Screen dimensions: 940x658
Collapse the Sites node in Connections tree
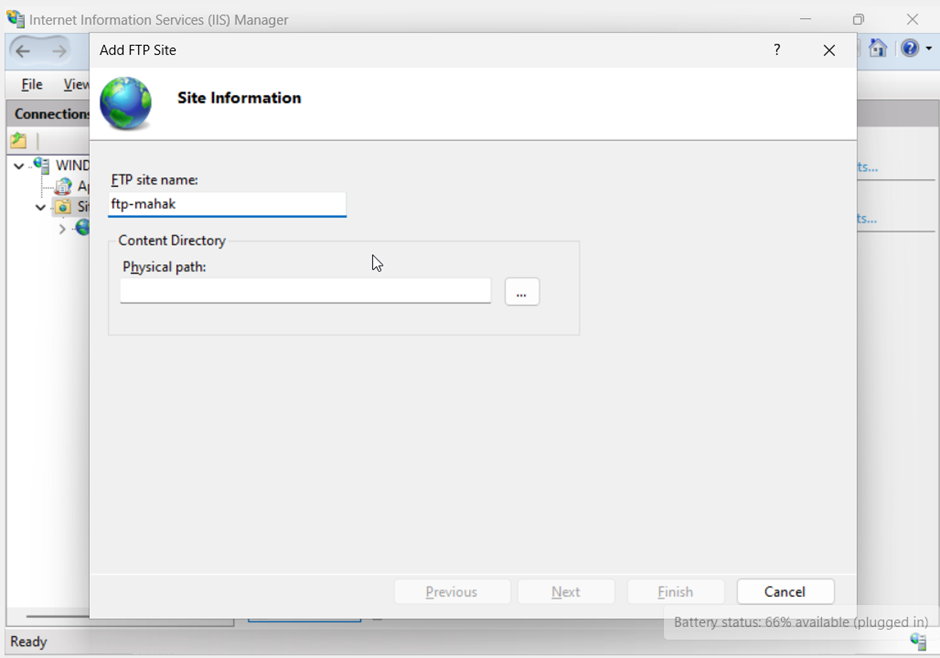(40, 207)
